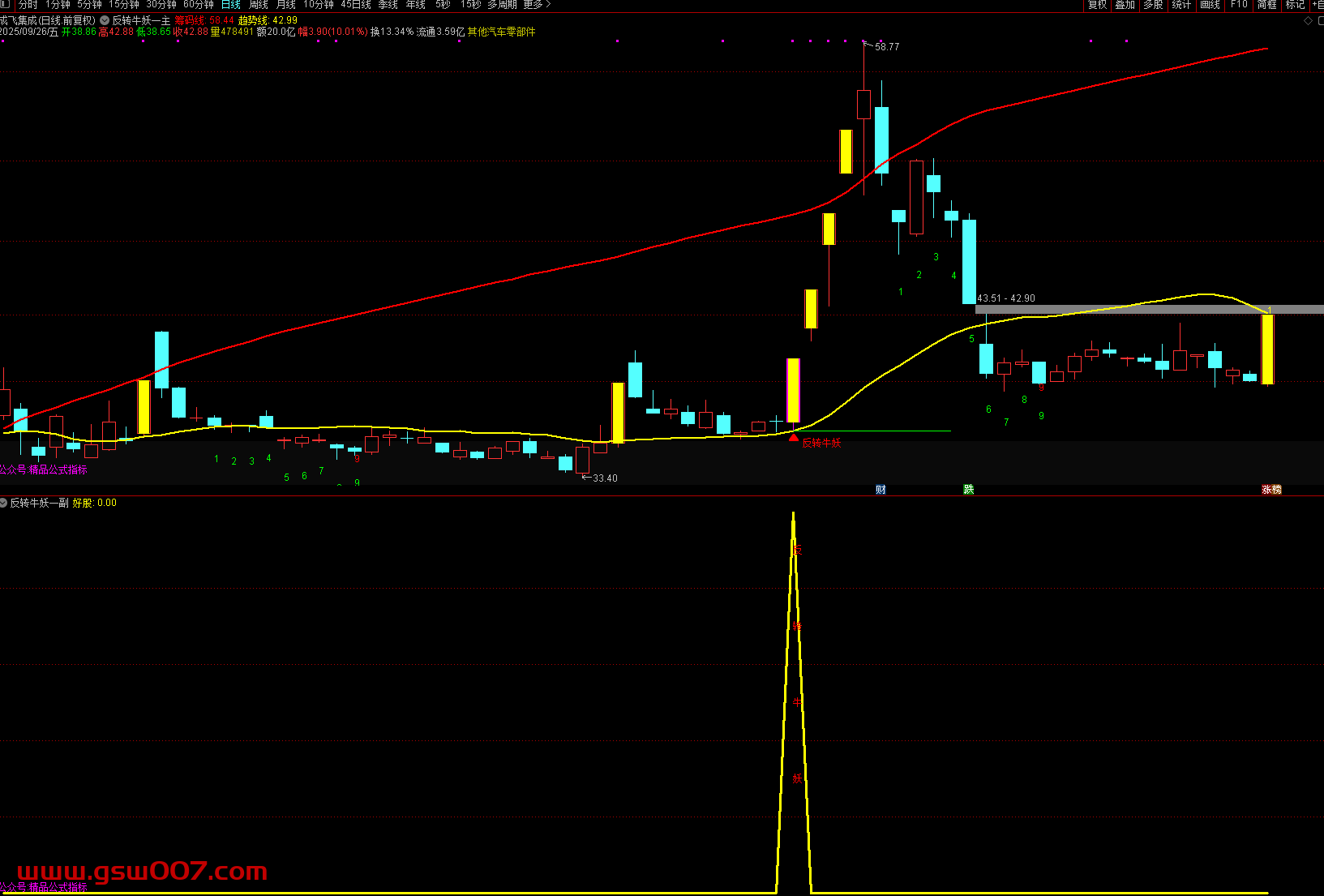Screen dimensions: 1324x896
Task: Click the 33.40 low price label
Action: (605, 478)
